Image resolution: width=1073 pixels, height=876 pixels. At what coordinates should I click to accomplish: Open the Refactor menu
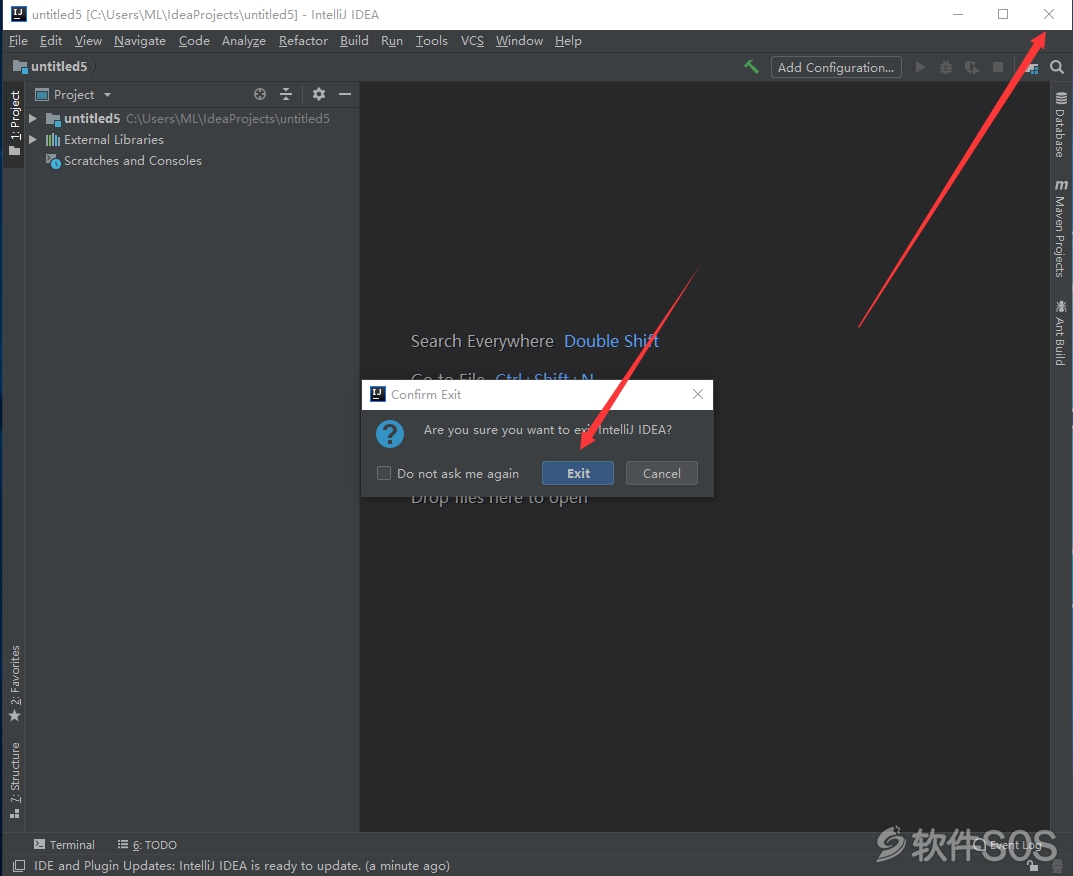(x=303, y=41)
